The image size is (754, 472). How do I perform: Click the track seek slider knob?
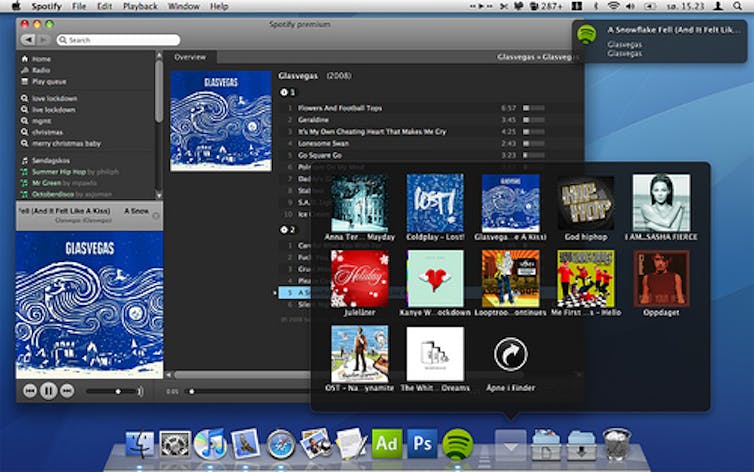click(191, 391)
